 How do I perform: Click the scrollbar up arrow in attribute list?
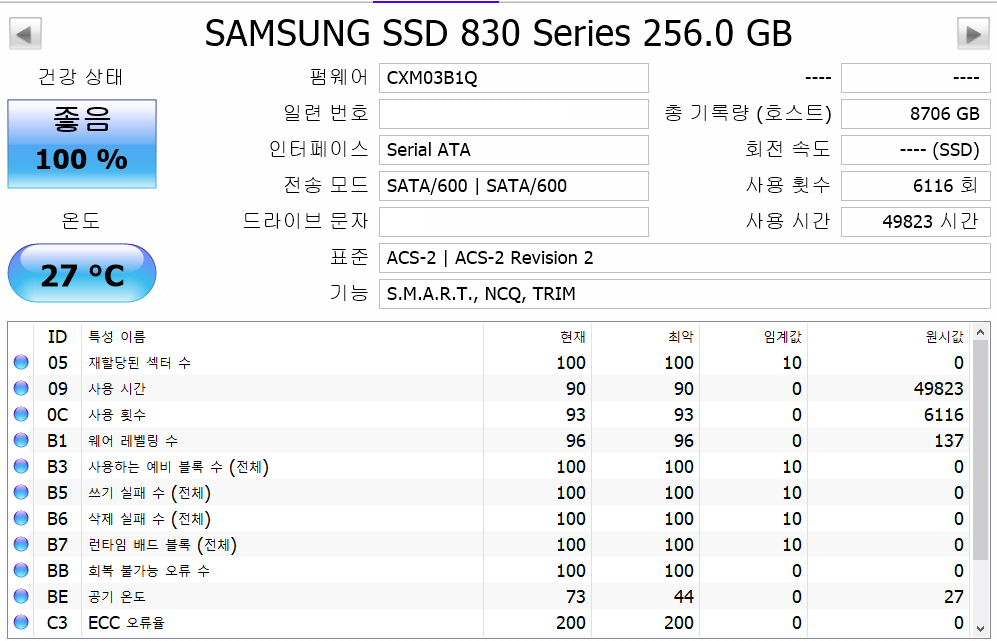pos(980,332)
